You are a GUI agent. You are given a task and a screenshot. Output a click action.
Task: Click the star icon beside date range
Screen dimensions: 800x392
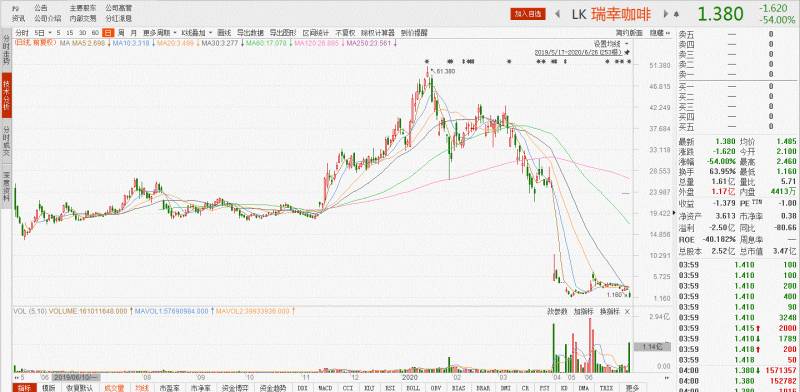627,52
